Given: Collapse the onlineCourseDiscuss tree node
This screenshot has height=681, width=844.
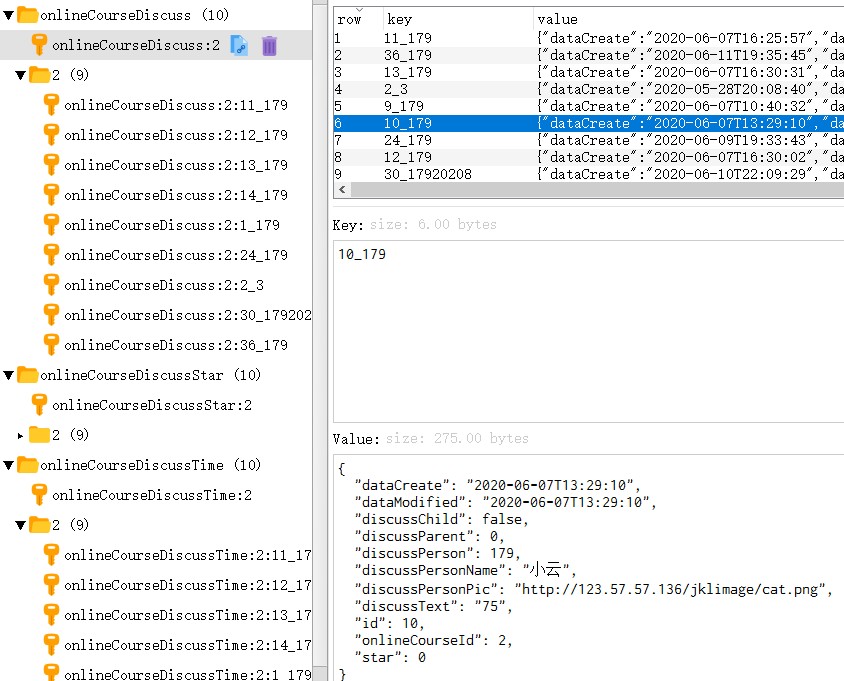Looking at the screenshot, I should [8, 15].
